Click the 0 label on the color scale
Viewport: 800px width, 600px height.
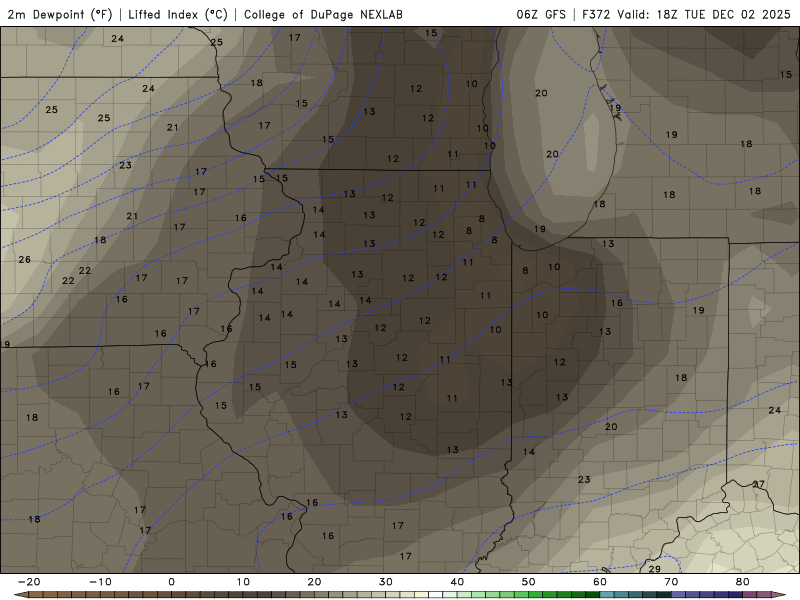click(x=171, y=582)
